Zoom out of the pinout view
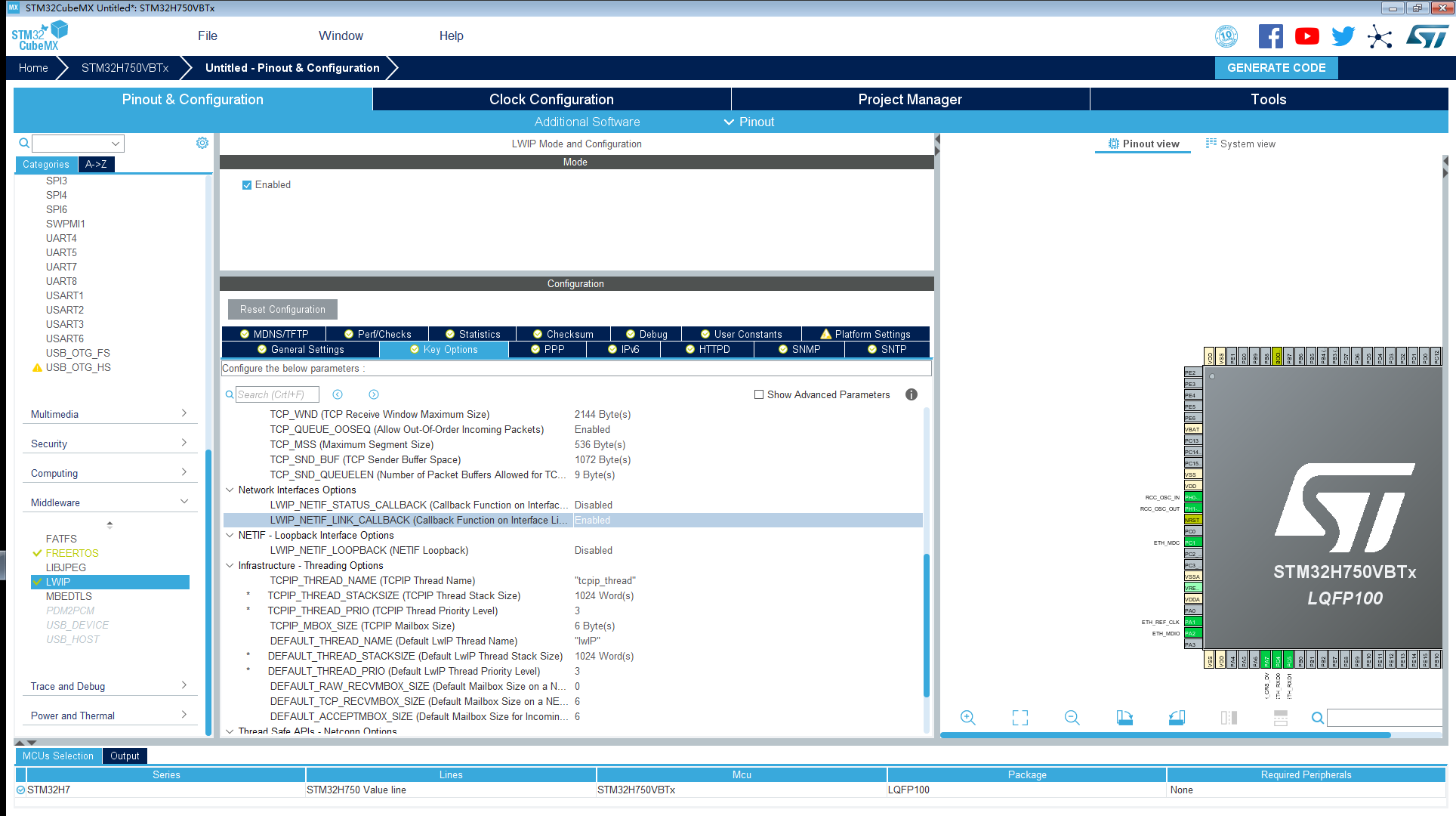Image resolution: width=1456 pixels, height=816 pixels. [1072, 718]
